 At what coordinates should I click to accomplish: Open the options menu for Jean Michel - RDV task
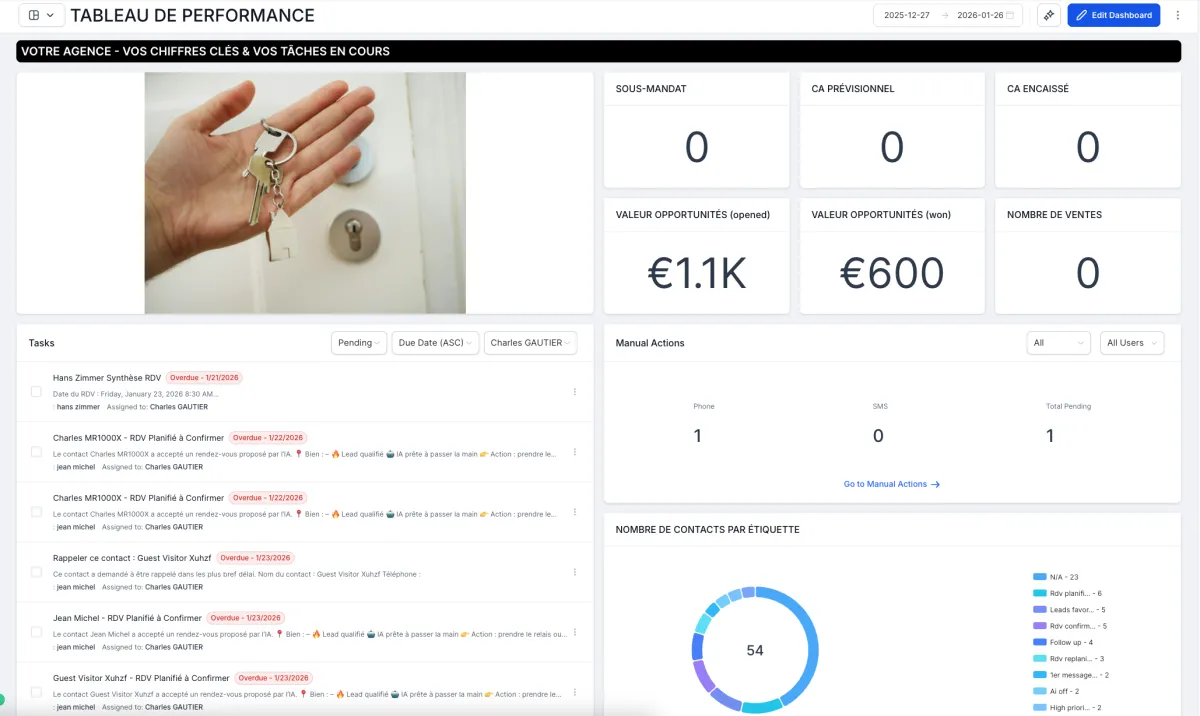point(575,632)
